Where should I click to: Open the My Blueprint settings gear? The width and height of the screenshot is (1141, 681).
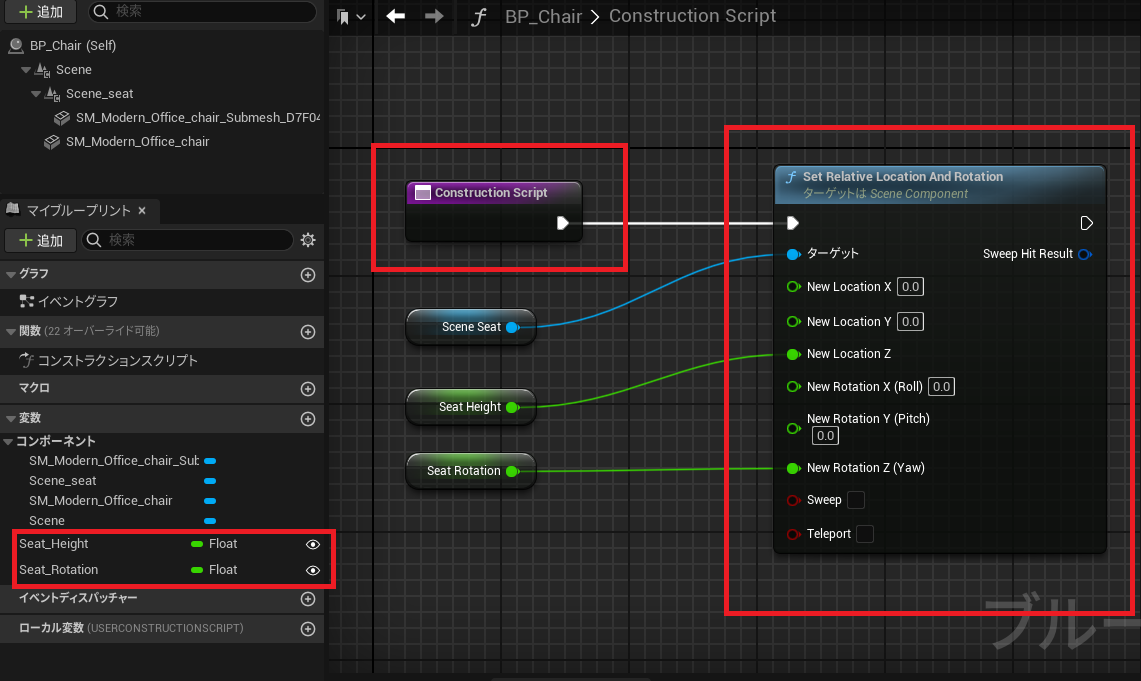pyautogui.click(x=308, y=240)
